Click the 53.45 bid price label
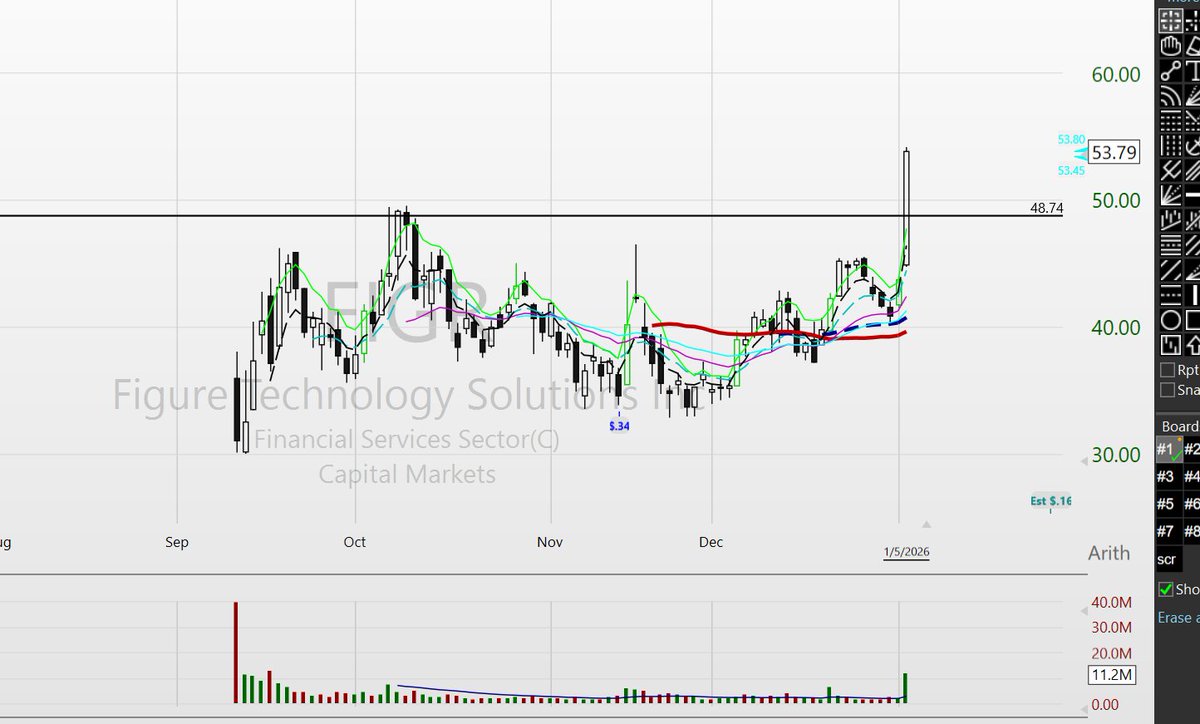This screenshot has width=1200, height=724. (1071, 171)
